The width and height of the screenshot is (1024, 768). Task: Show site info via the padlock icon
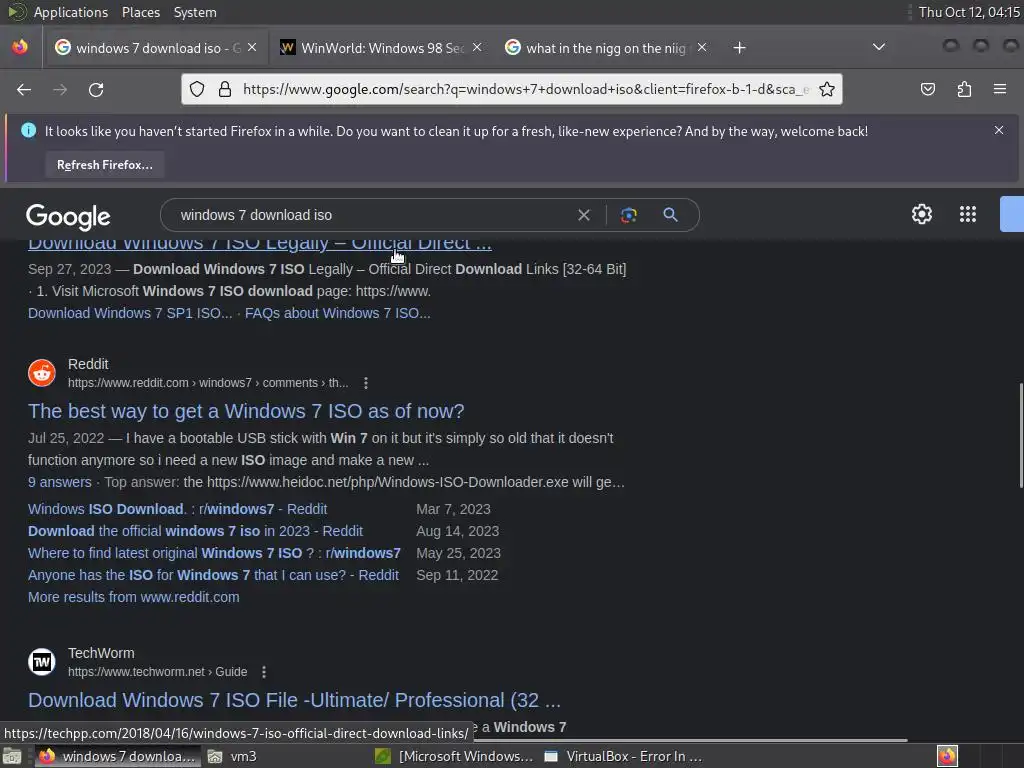(225, 89)
